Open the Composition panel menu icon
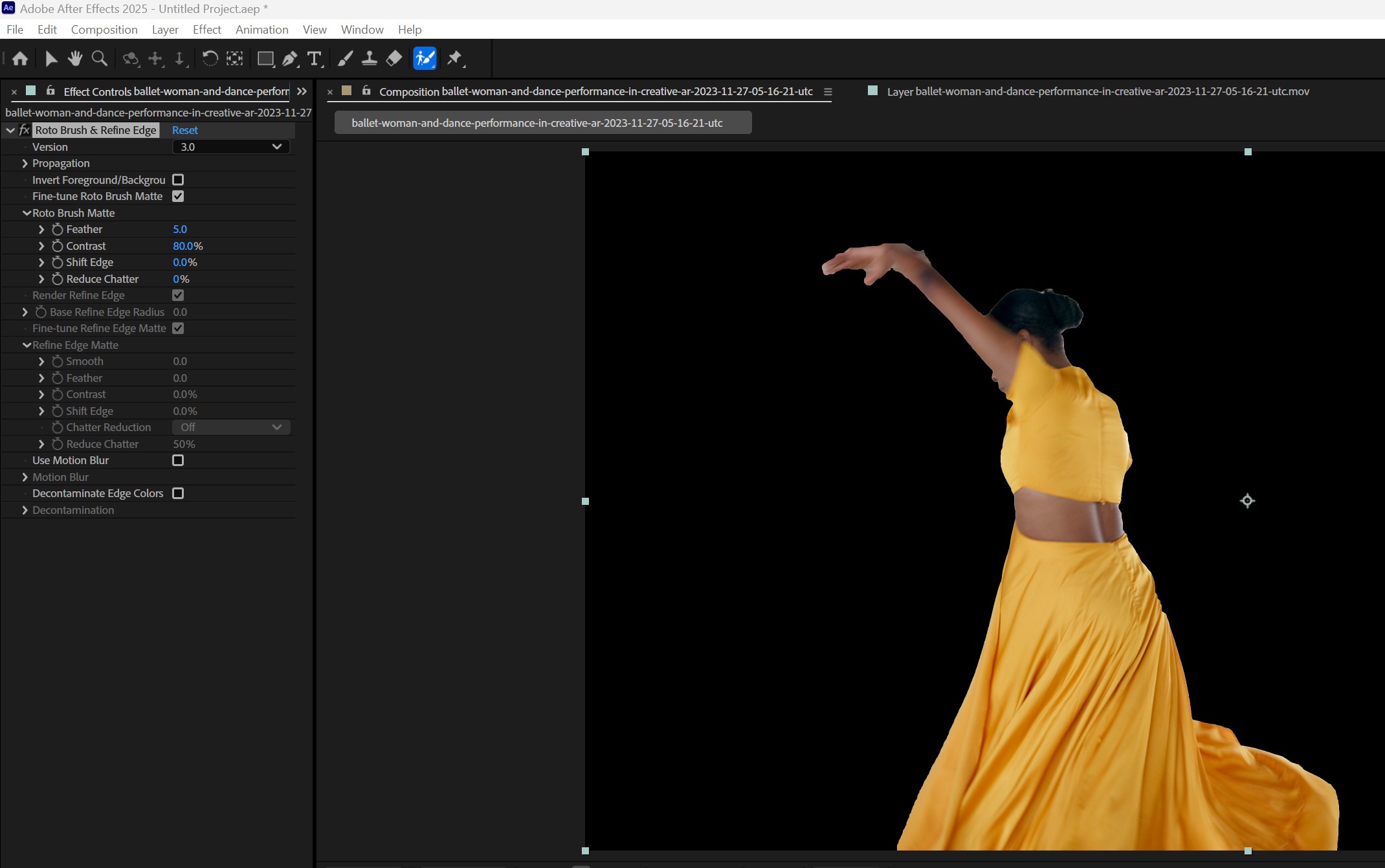This screenshot has width=1385, height=868. [827, 92]
